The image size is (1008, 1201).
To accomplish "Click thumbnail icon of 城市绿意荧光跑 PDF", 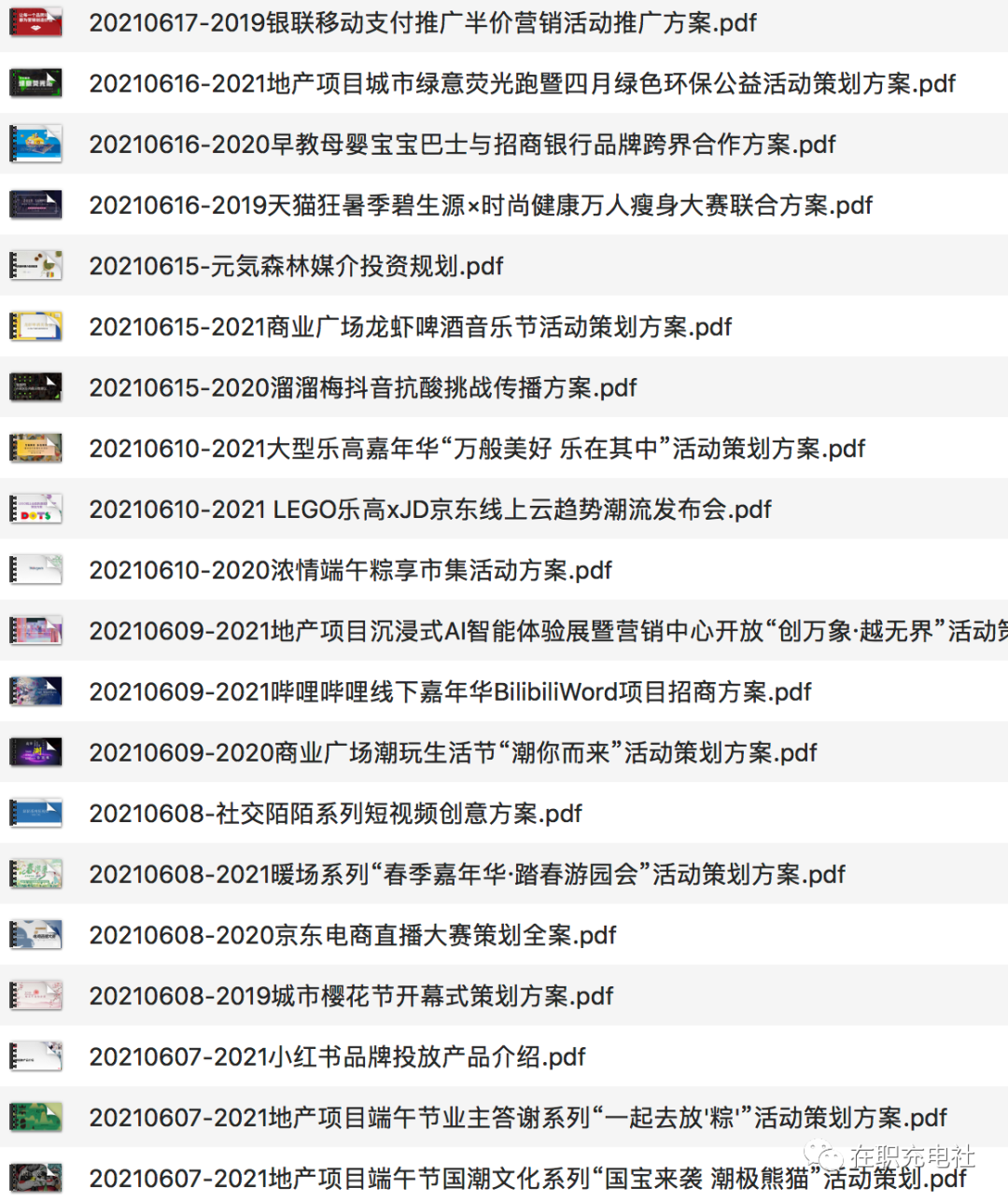I will [35, 83].
